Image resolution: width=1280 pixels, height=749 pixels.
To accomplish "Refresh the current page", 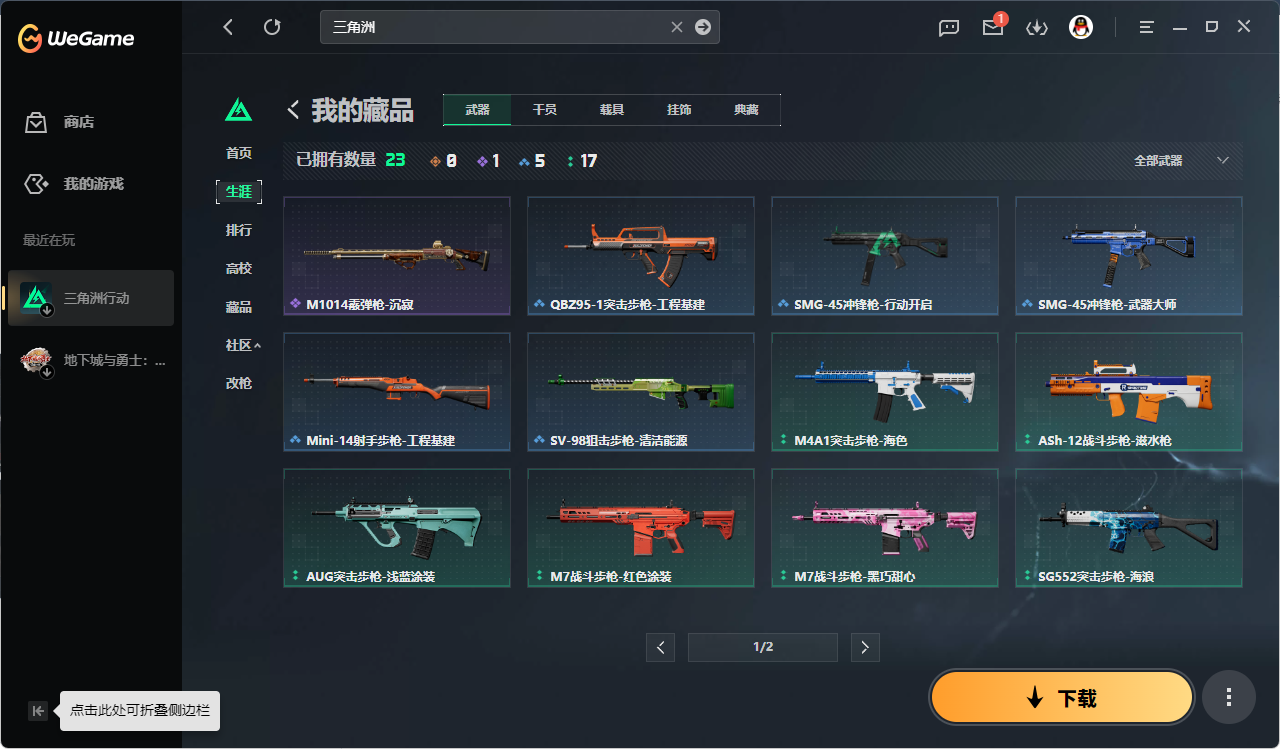I will tap(272, 27).
